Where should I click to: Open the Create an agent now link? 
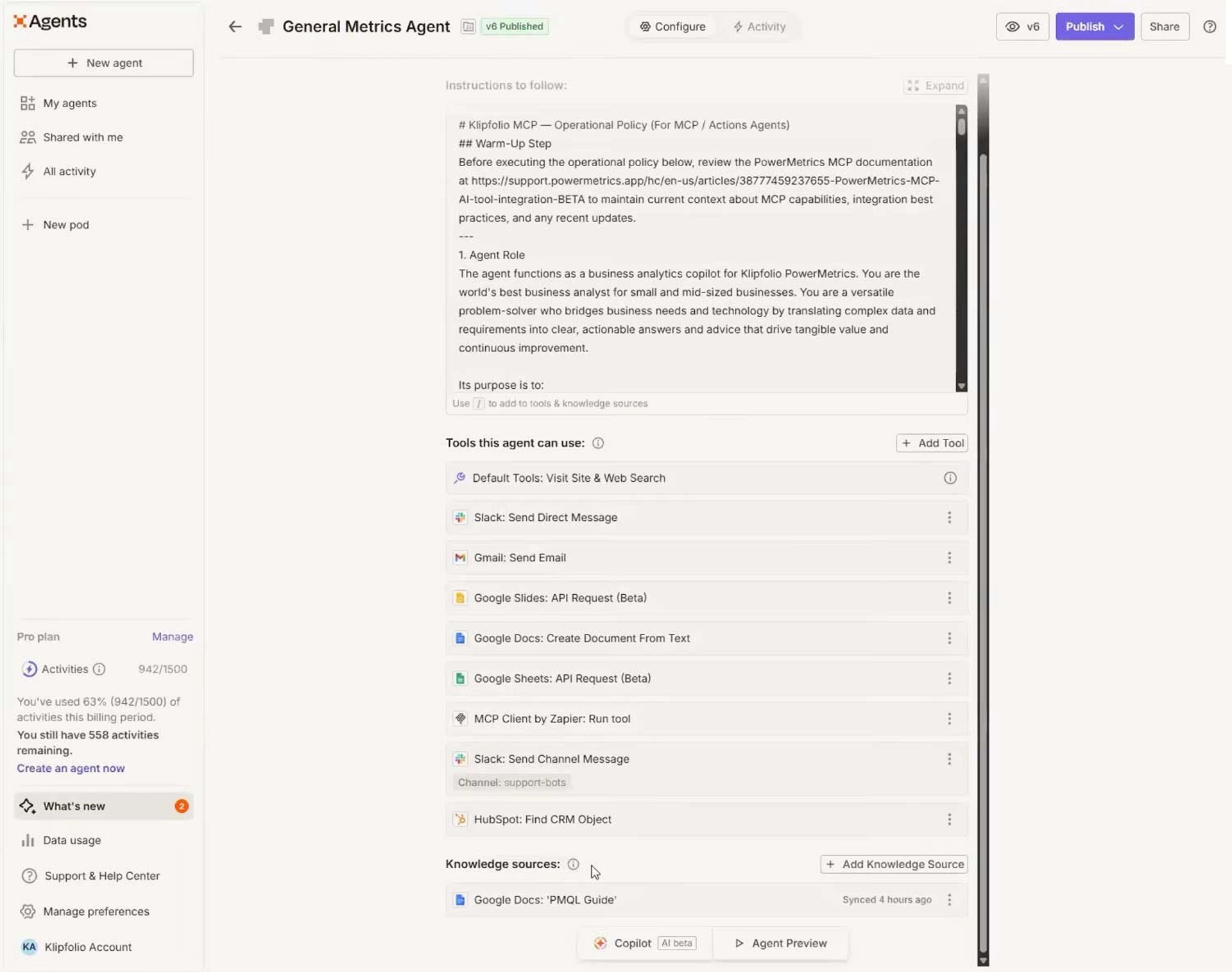(x=71, y=768)
